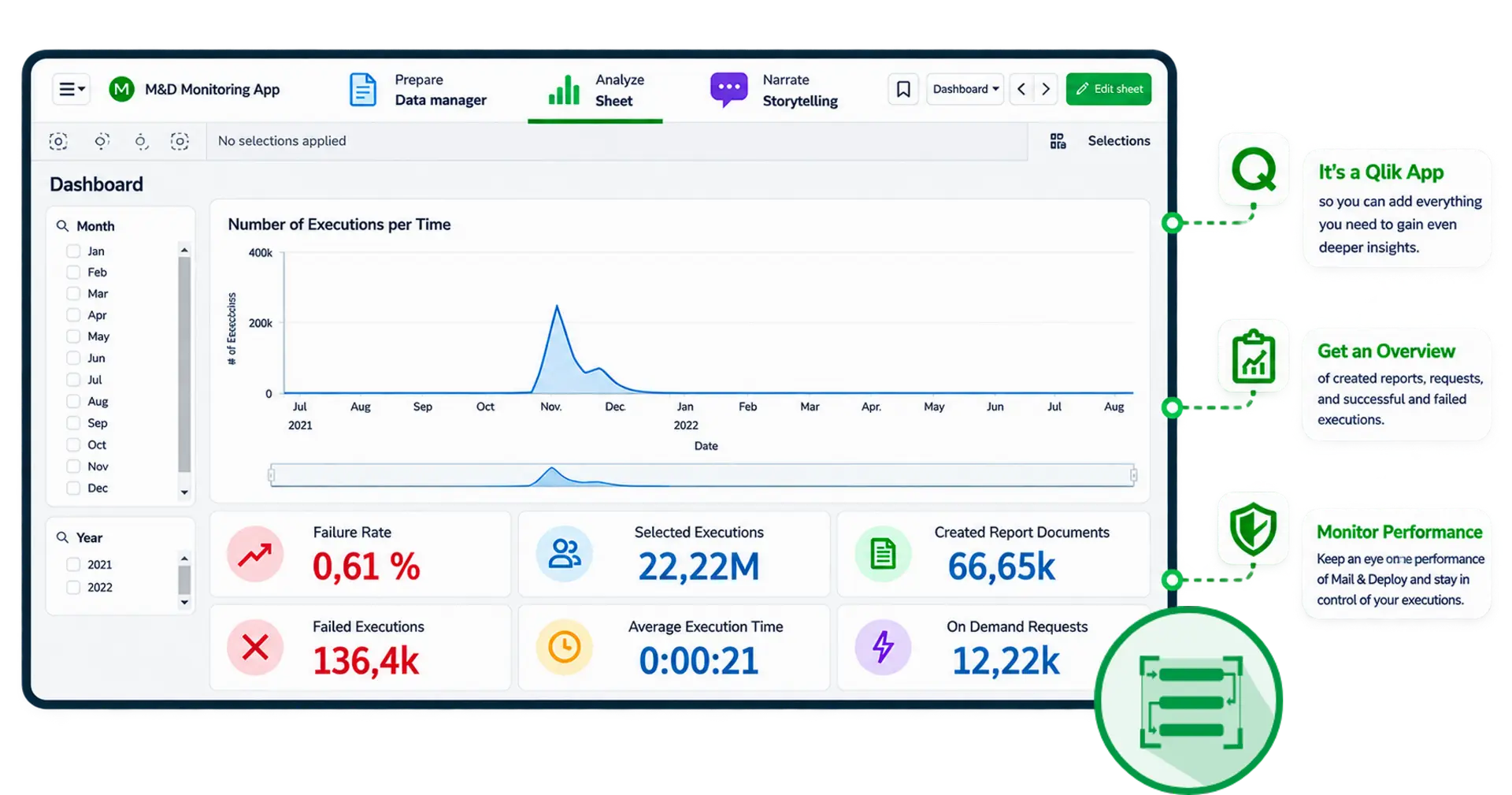Image resolution: width=1512 pixels, height=795 pixels.
Task: Search in the Year filter
Action: (62, 537)
